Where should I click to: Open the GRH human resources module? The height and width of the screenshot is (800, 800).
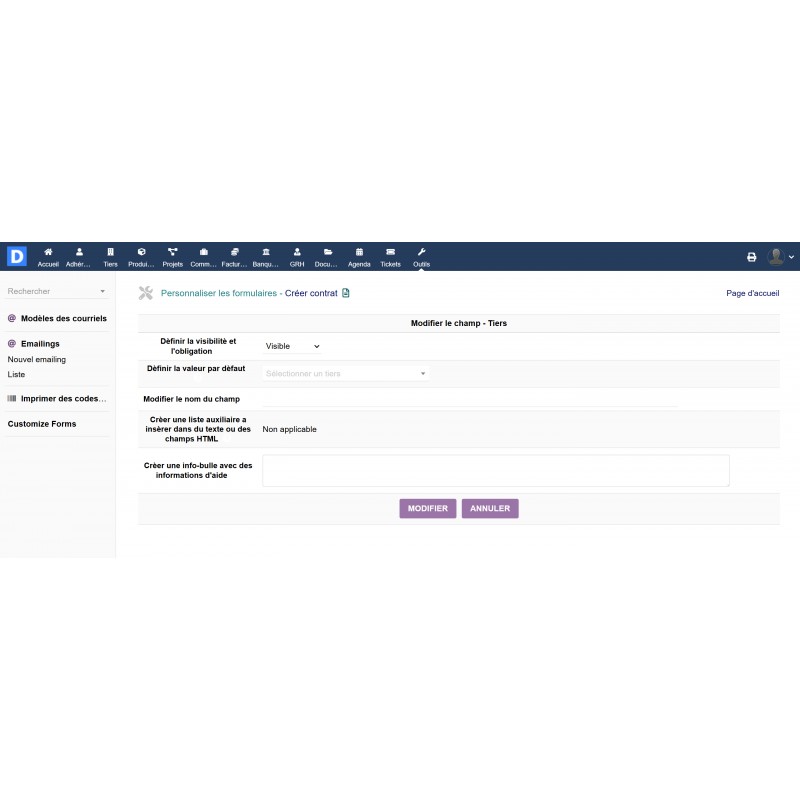296,256
